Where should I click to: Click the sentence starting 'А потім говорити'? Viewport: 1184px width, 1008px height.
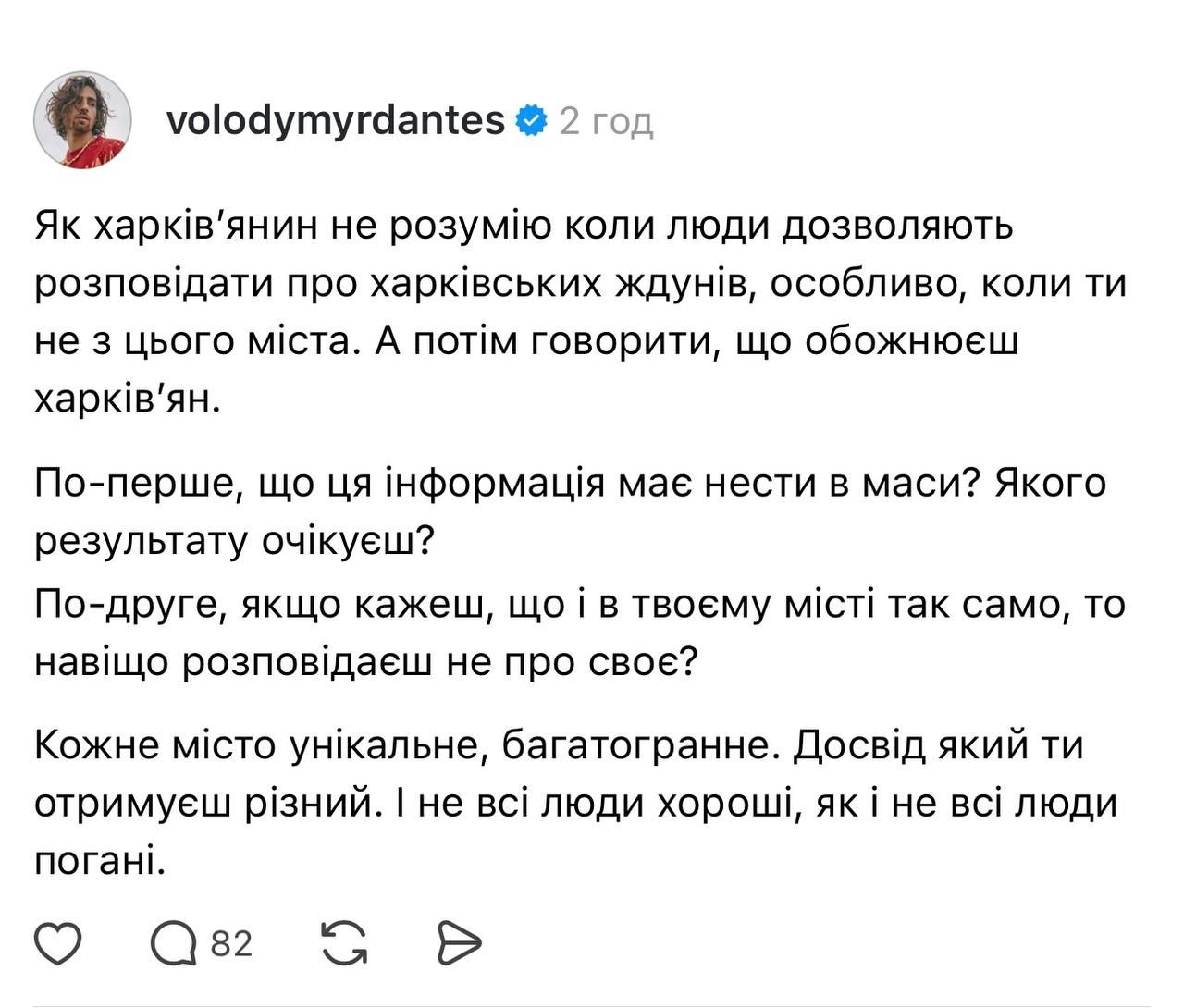pos(696,342)
